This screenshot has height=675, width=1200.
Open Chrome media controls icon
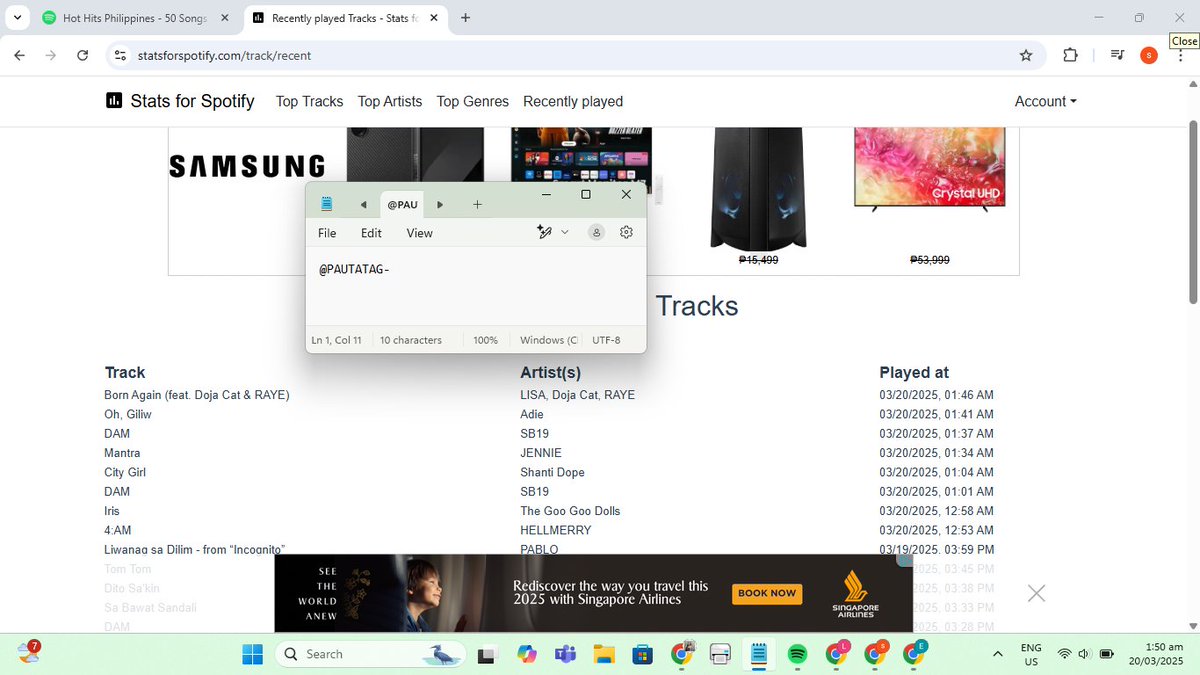[x=1117, y=55]
